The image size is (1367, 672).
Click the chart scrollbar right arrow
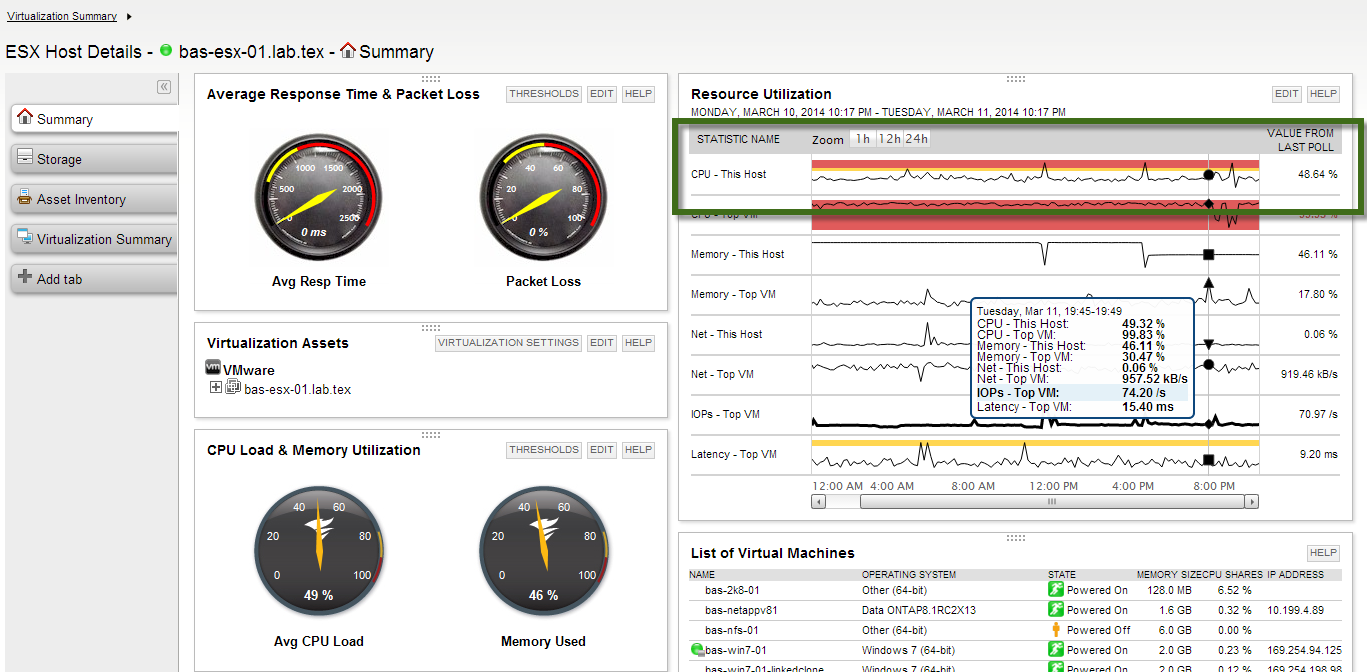coord(1252,501)
